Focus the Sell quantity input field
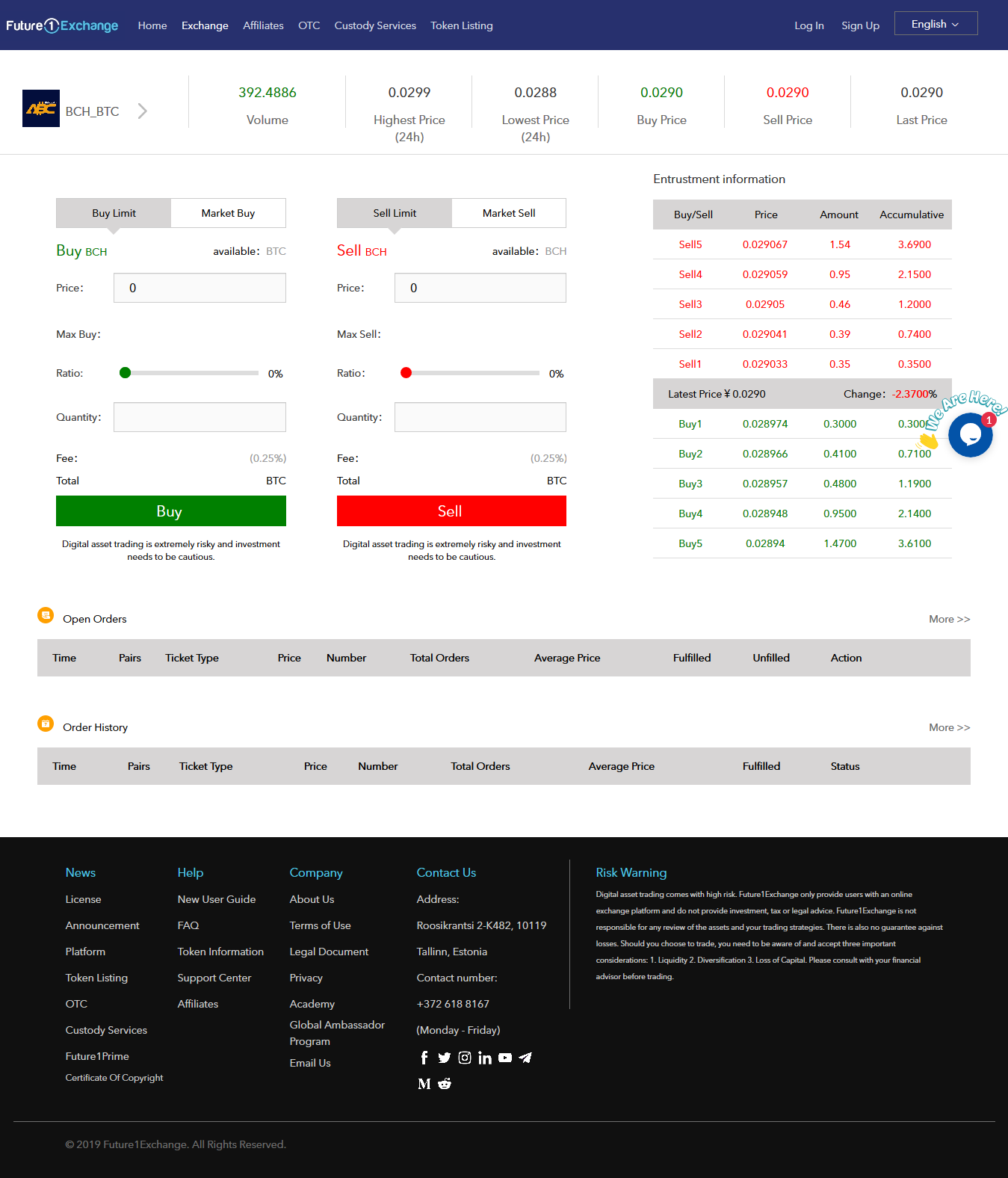This screenshot has width=1008, height=1178. pos(480,417)
